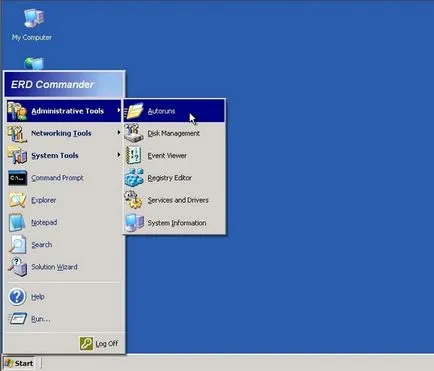This screenshot has height=371, width=434.
Task: Expand the Networking Tools submenu arrow
Action: click(118, 133)
